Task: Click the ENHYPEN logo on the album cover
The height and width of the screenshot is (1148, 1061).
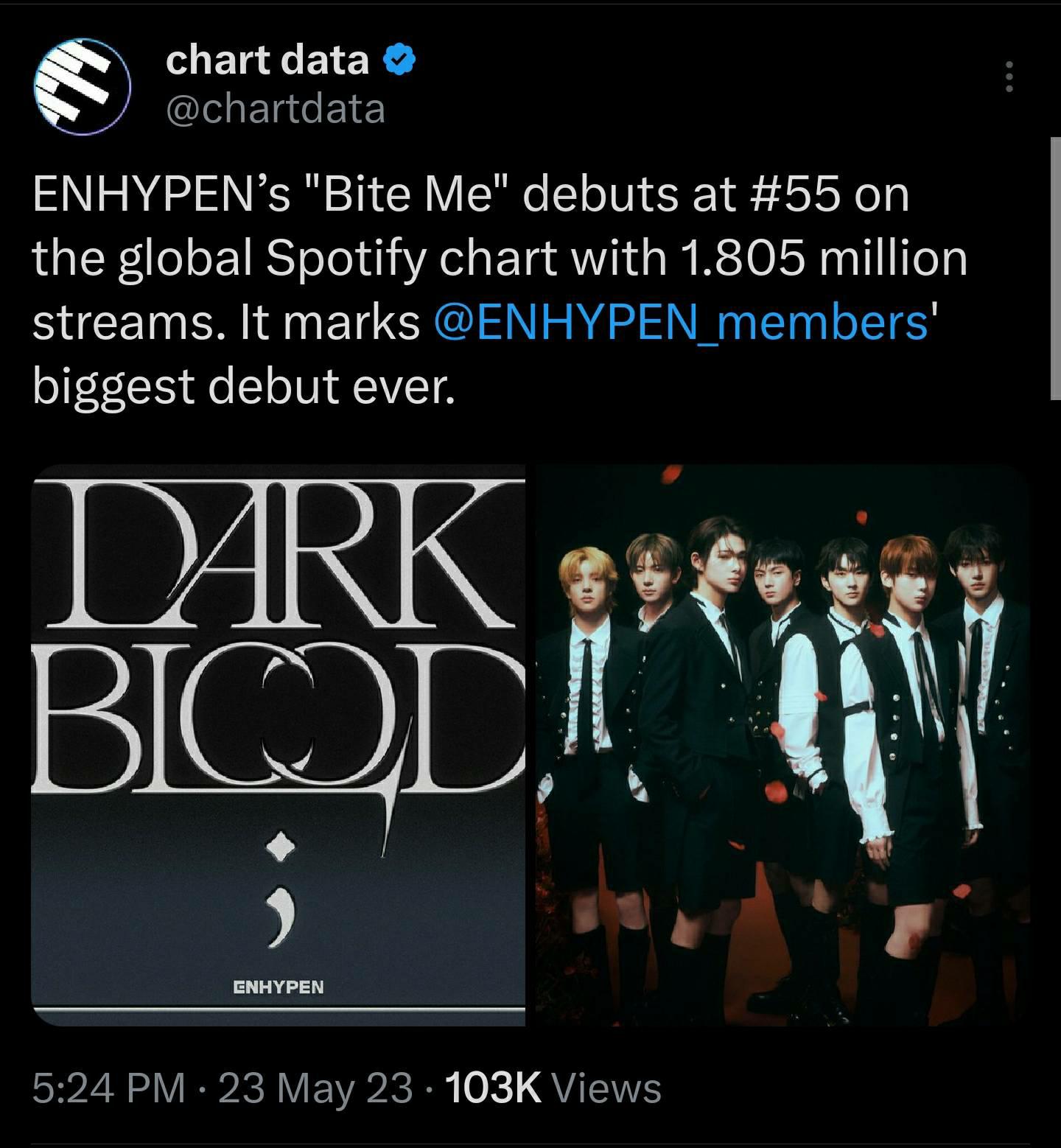Action: pos(278,986)
